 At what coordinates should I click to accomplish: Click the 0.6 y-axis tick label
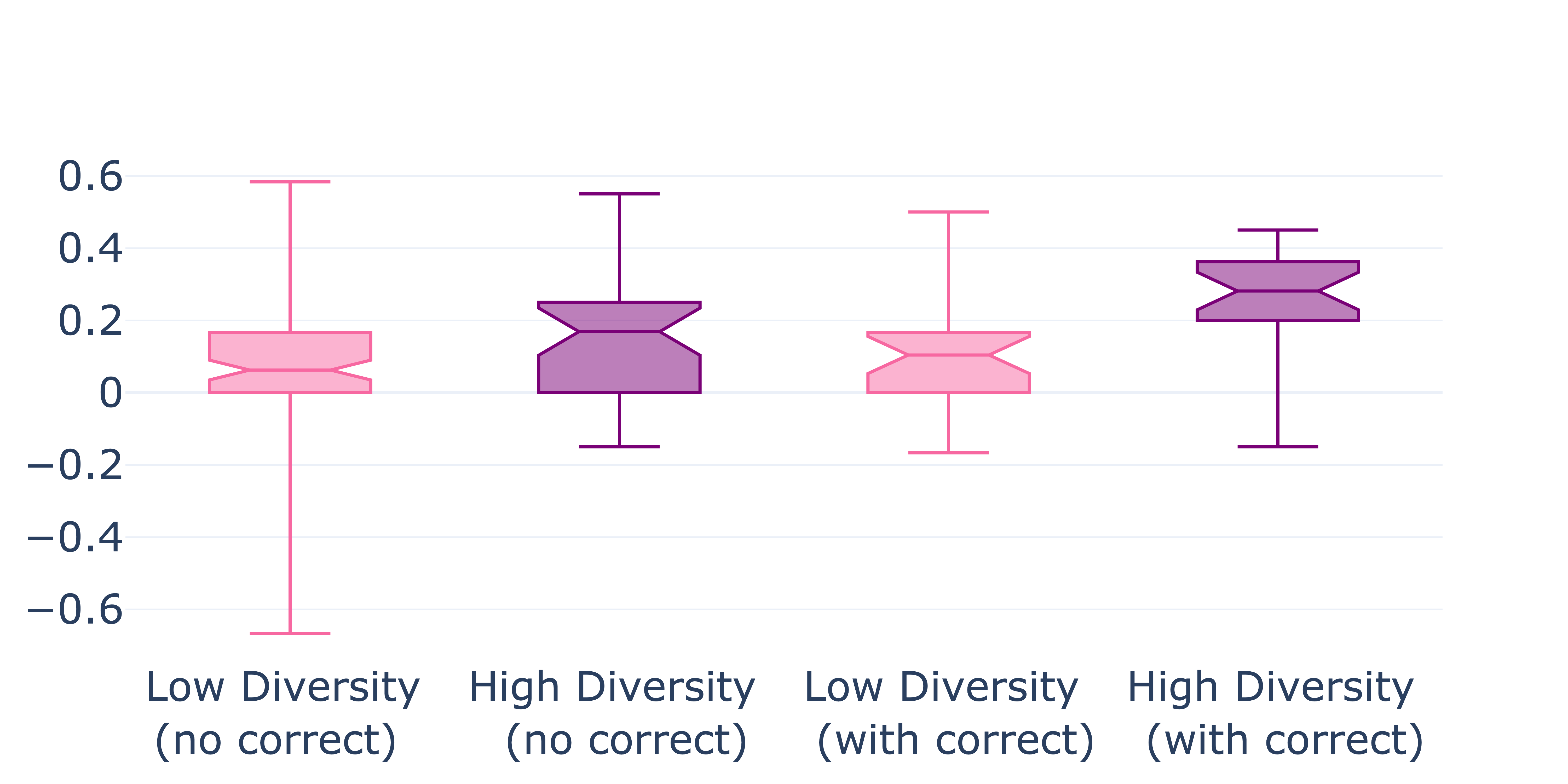click(90, 177)
